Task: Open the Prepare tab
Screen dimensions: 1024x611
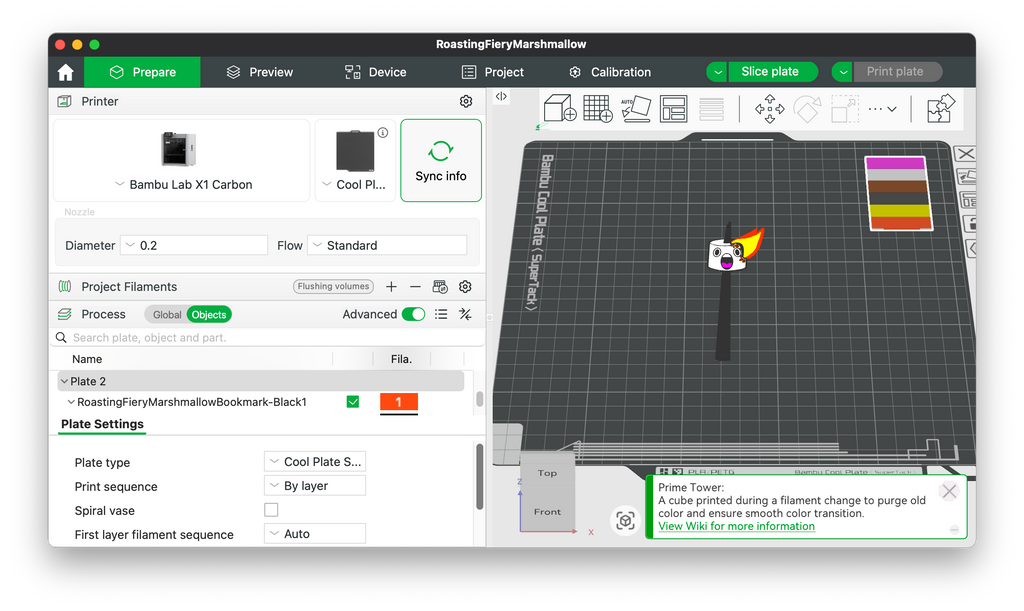Action: [x=142, y=72]
